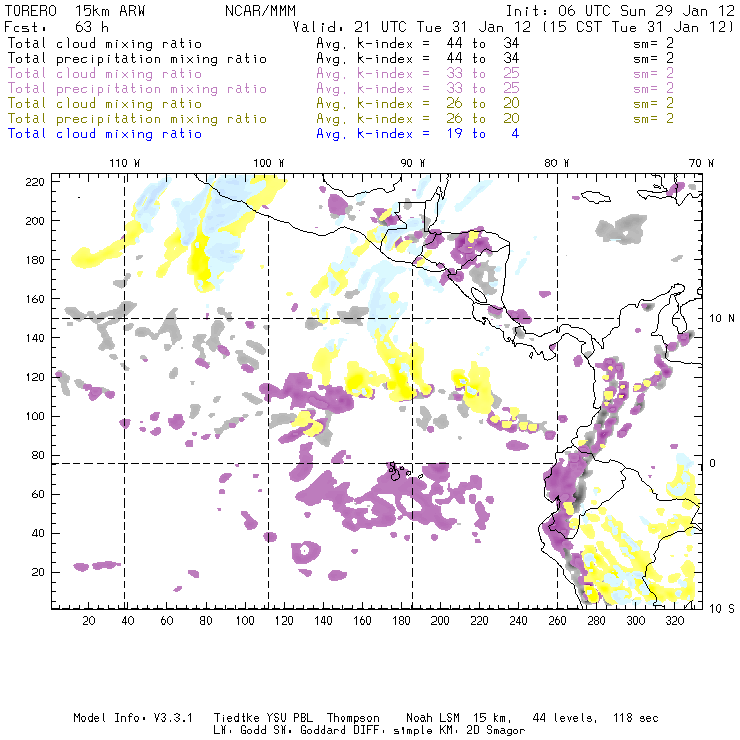Click the 'Valid: 21 UTC Tue 31 Jan 12' text
740x740 pixels.
412,27
